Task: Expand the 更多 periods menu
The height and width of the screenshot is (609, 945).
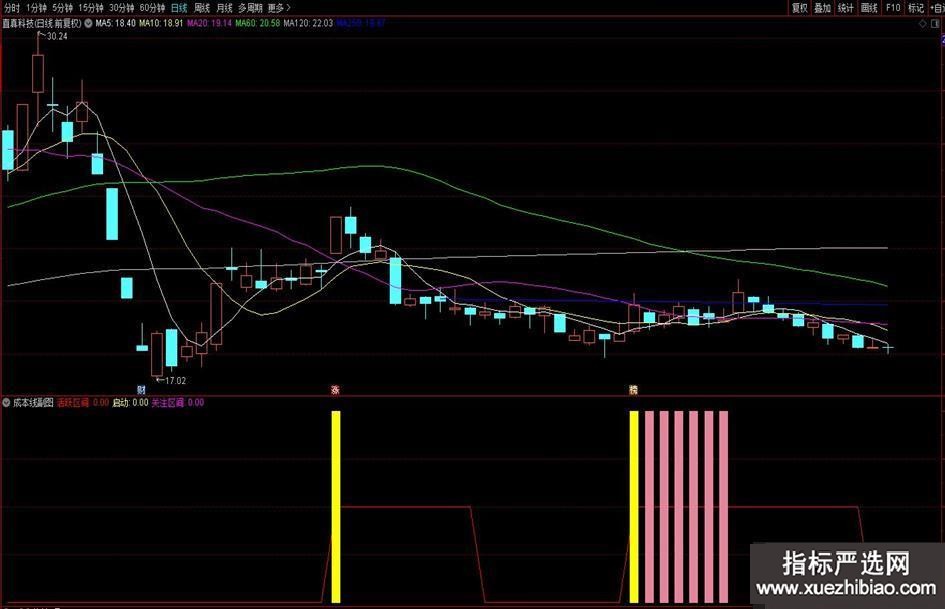Action: (x=279, y=8)
